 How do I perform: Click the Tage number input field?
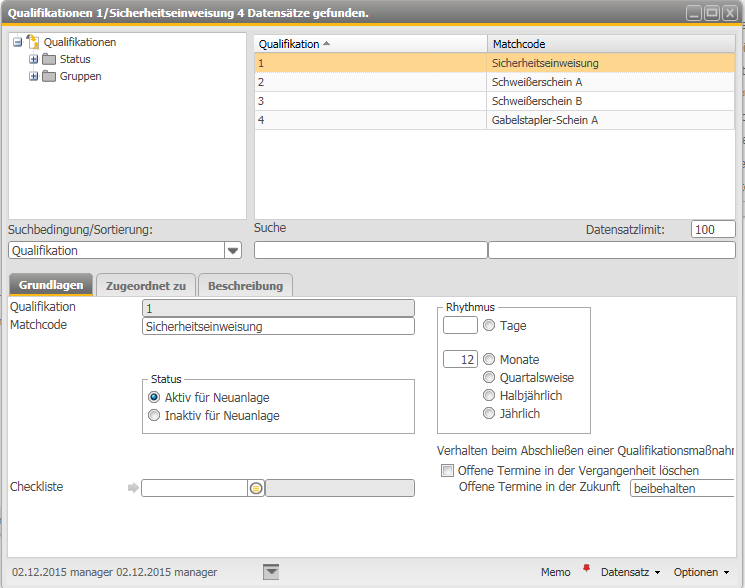pyautogui.click(x=460, y=325)
